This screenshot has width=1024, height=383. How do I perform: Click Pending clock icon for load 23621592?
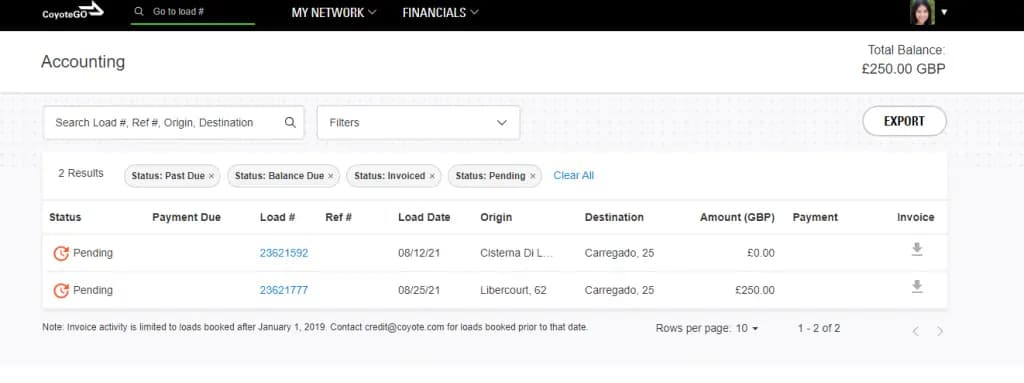tap(61, 254)
